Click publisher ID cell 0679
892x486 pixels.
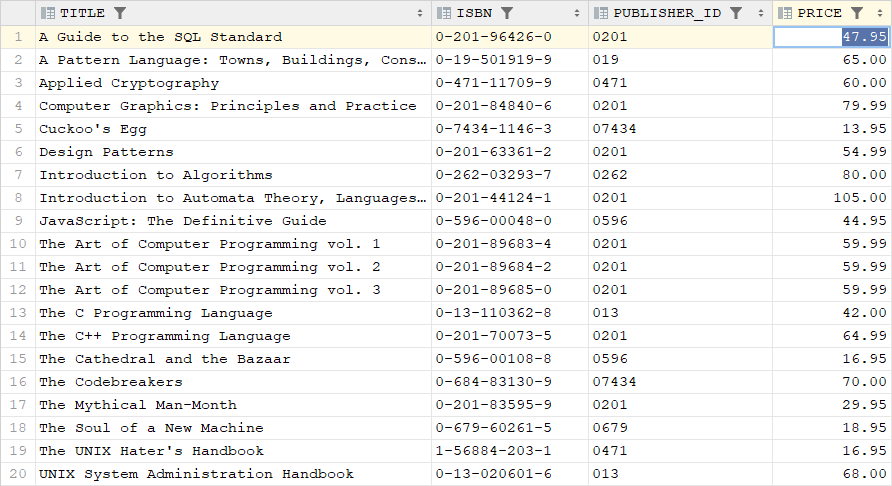(x=680, y=428)
